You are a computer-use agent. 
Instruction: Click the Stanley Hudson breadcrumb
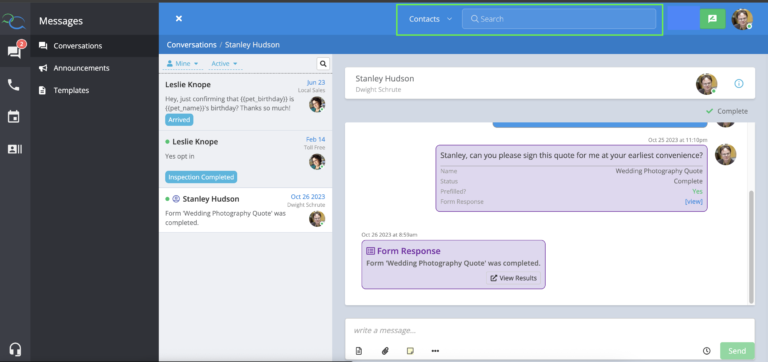[x=252, y=45]
